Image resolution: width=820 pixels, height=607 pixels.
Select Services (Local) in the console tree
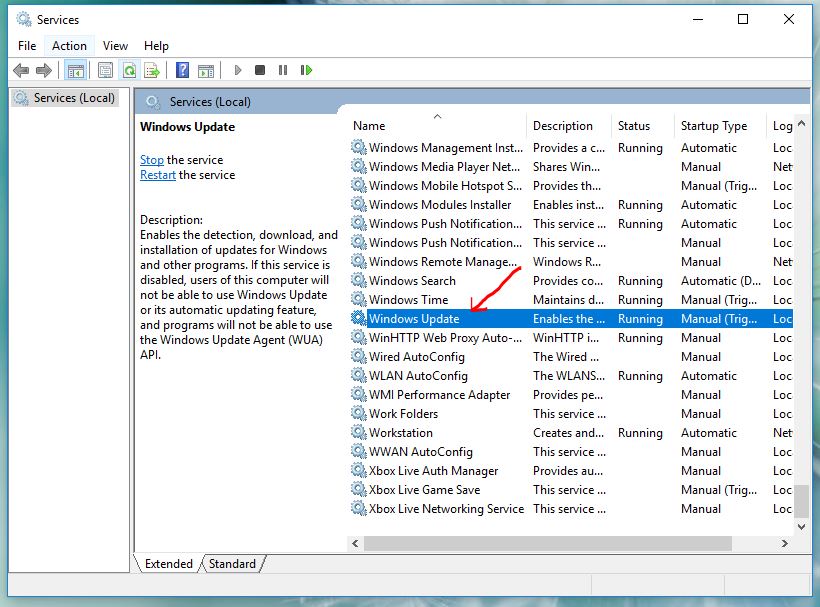(74, 98)
